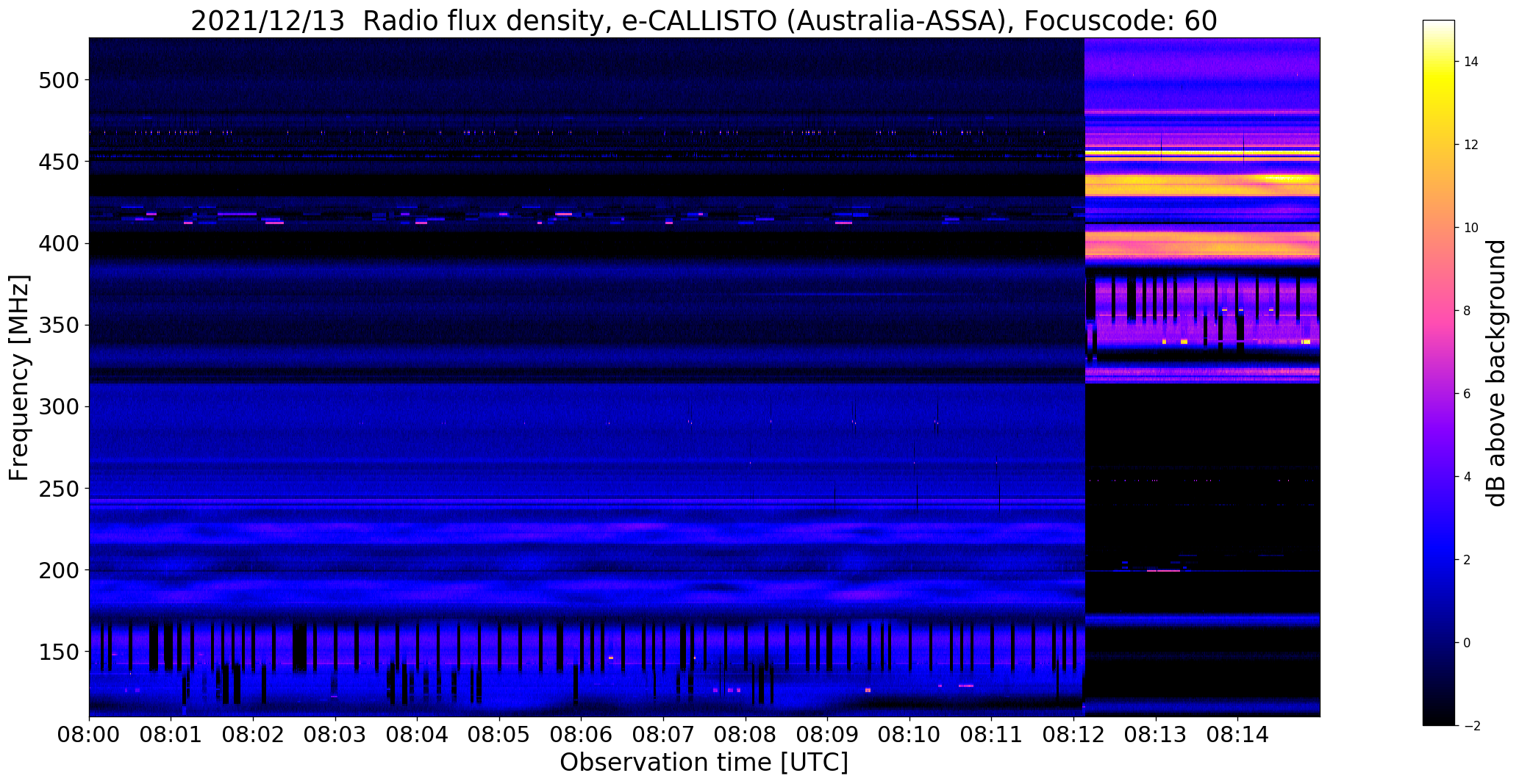Click the 'Observation time [UTC]' x-axis label
This screenshot has width=1519, height=784.
click(704, 762)
